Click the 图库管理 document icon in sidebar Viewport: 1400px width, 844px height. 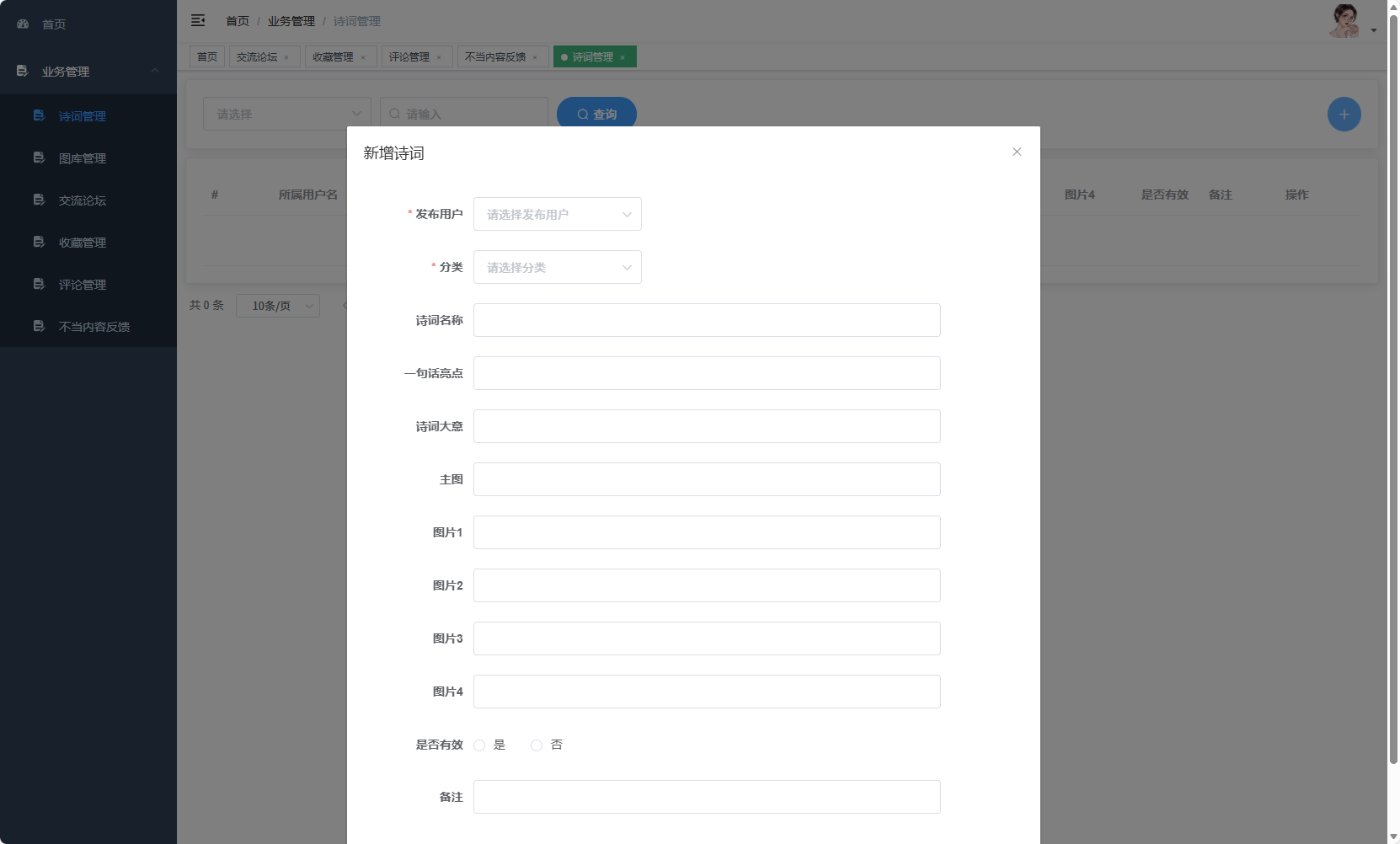point(39,158)
